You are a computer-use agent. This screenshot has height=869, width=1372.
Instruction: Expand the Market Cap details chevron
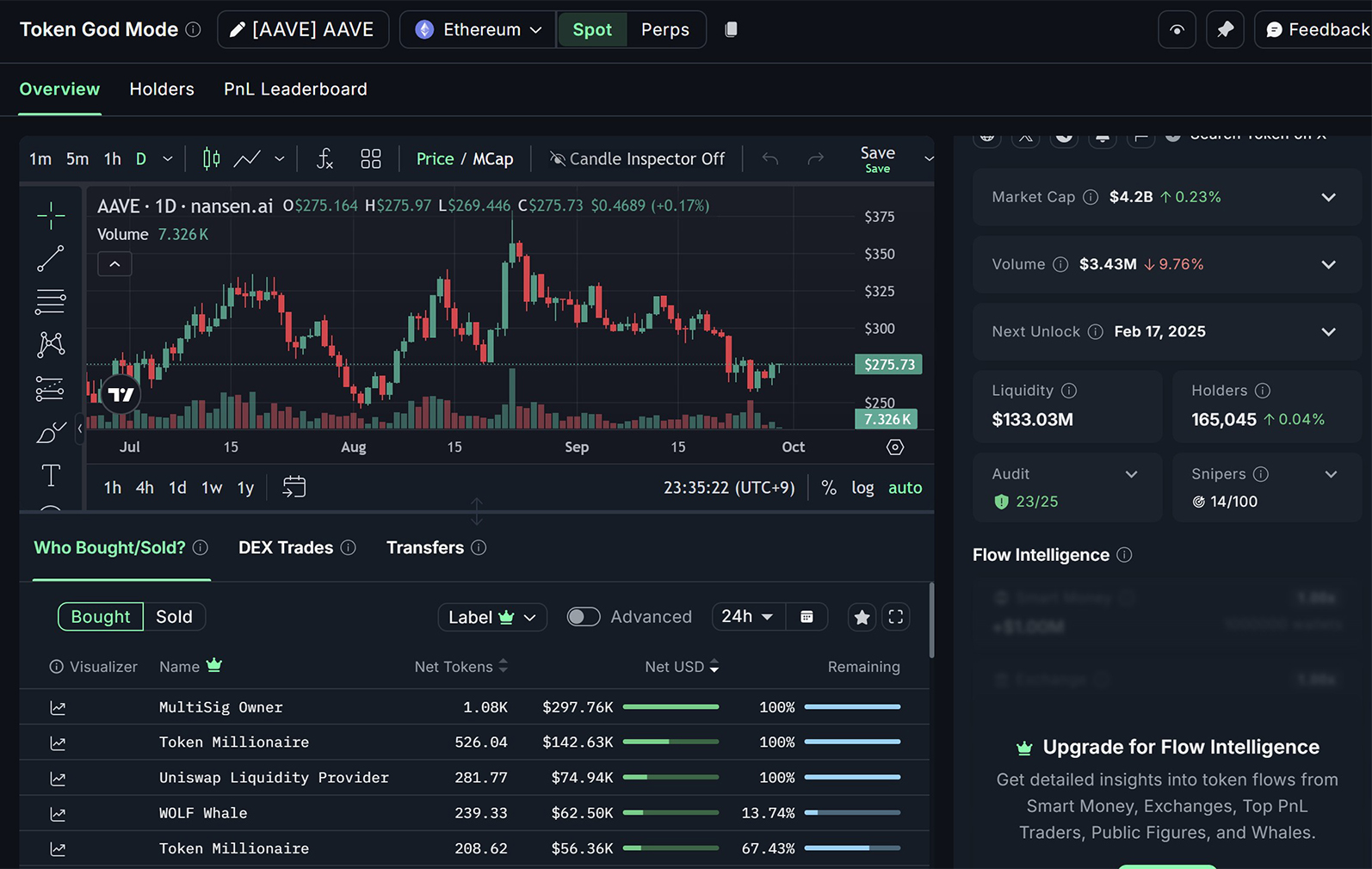[x=1328, y=197]
